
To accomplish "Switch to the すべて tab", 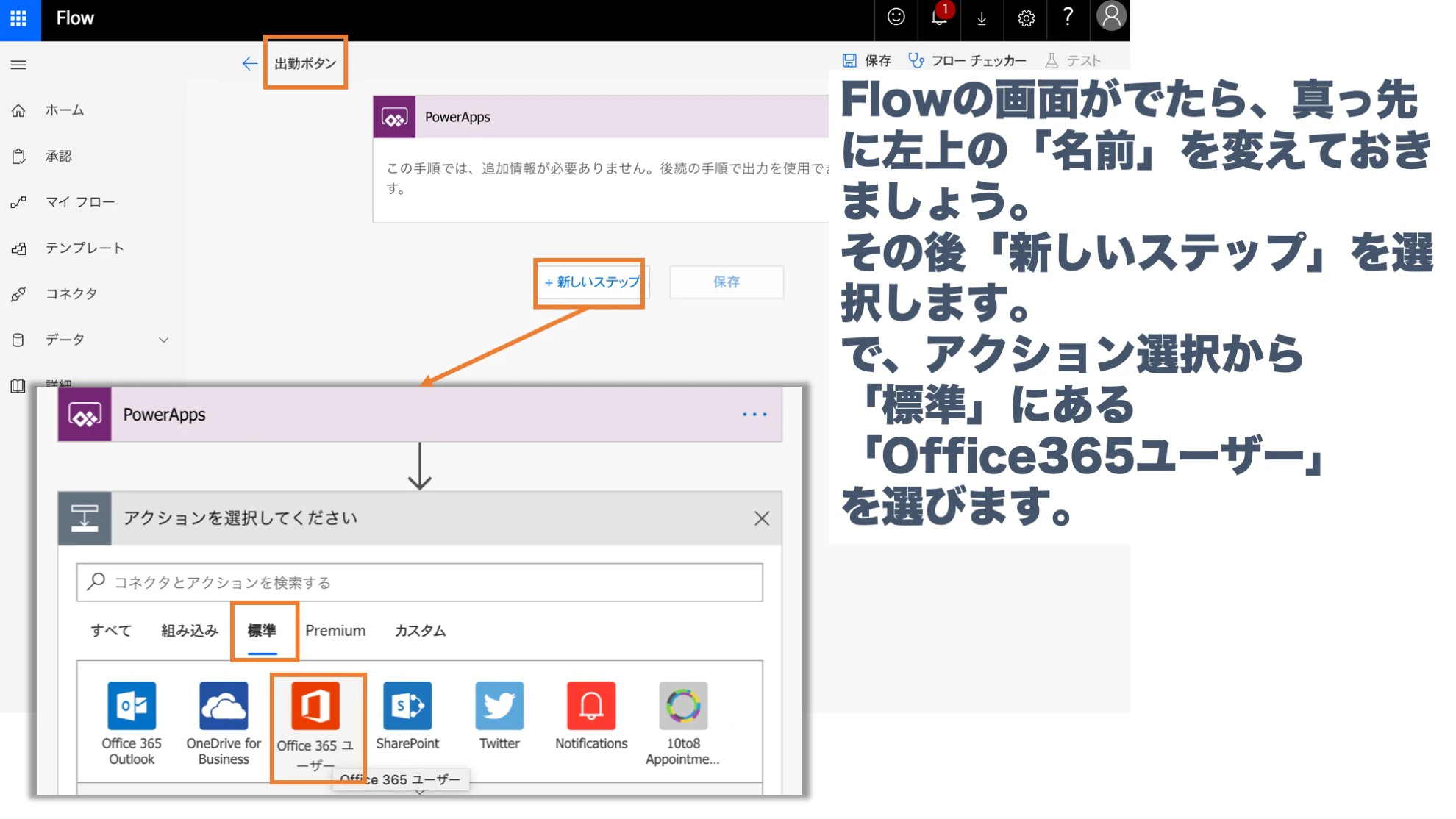I will [111, 631].
